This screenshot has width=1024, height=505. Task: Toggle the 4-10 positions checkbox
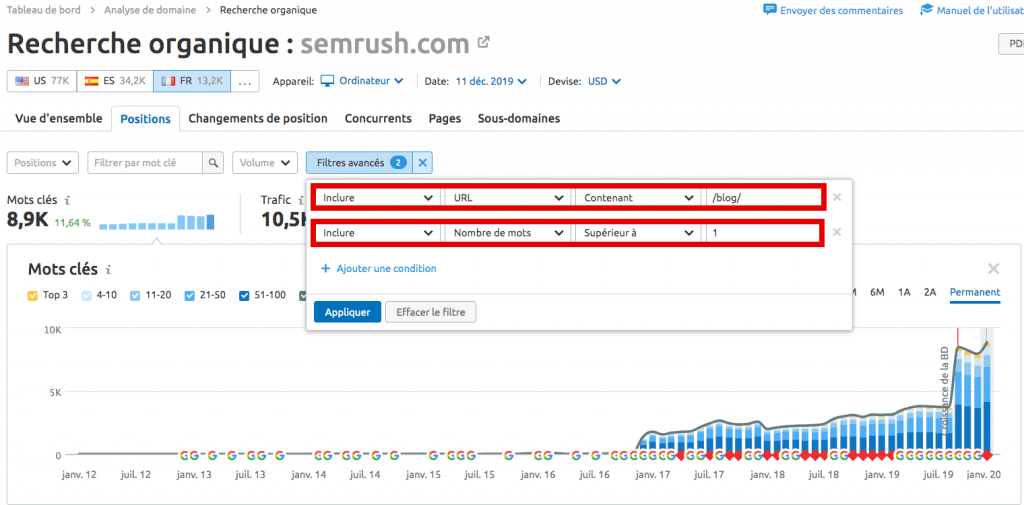pyautogui.click(x=86, y=295)
